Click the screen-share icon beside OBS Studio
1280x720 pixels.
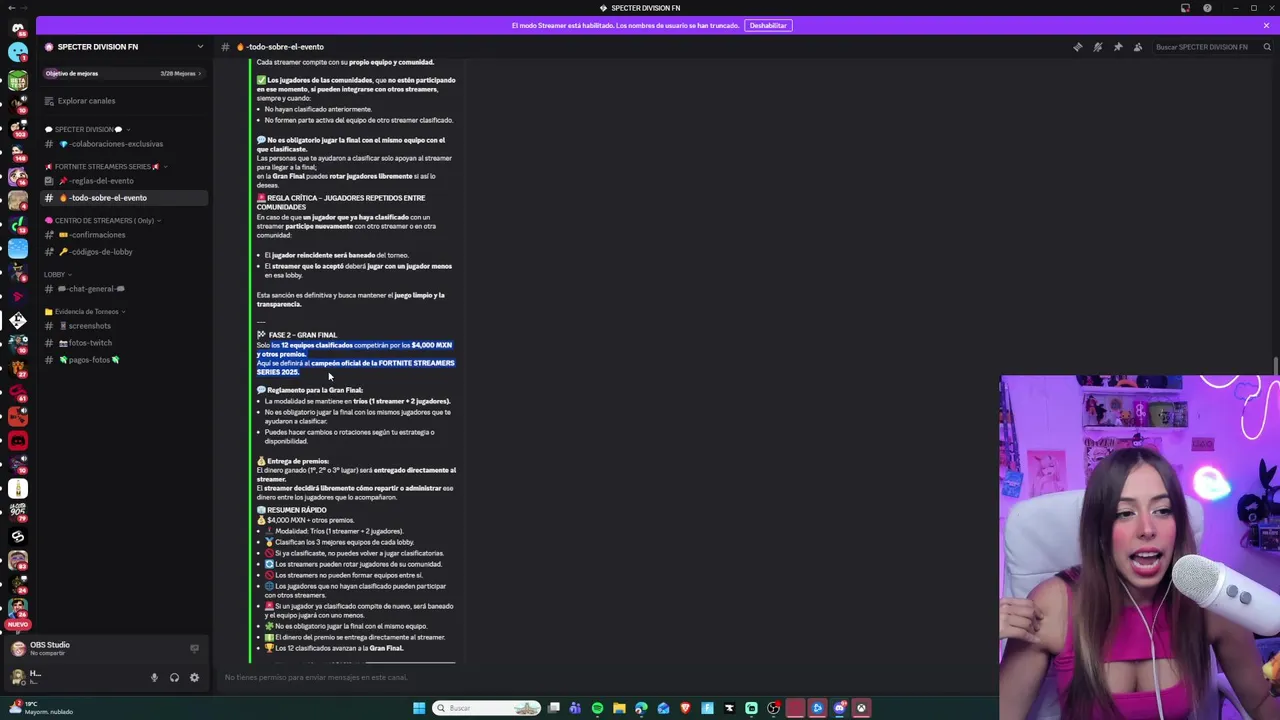coord(194,648)
